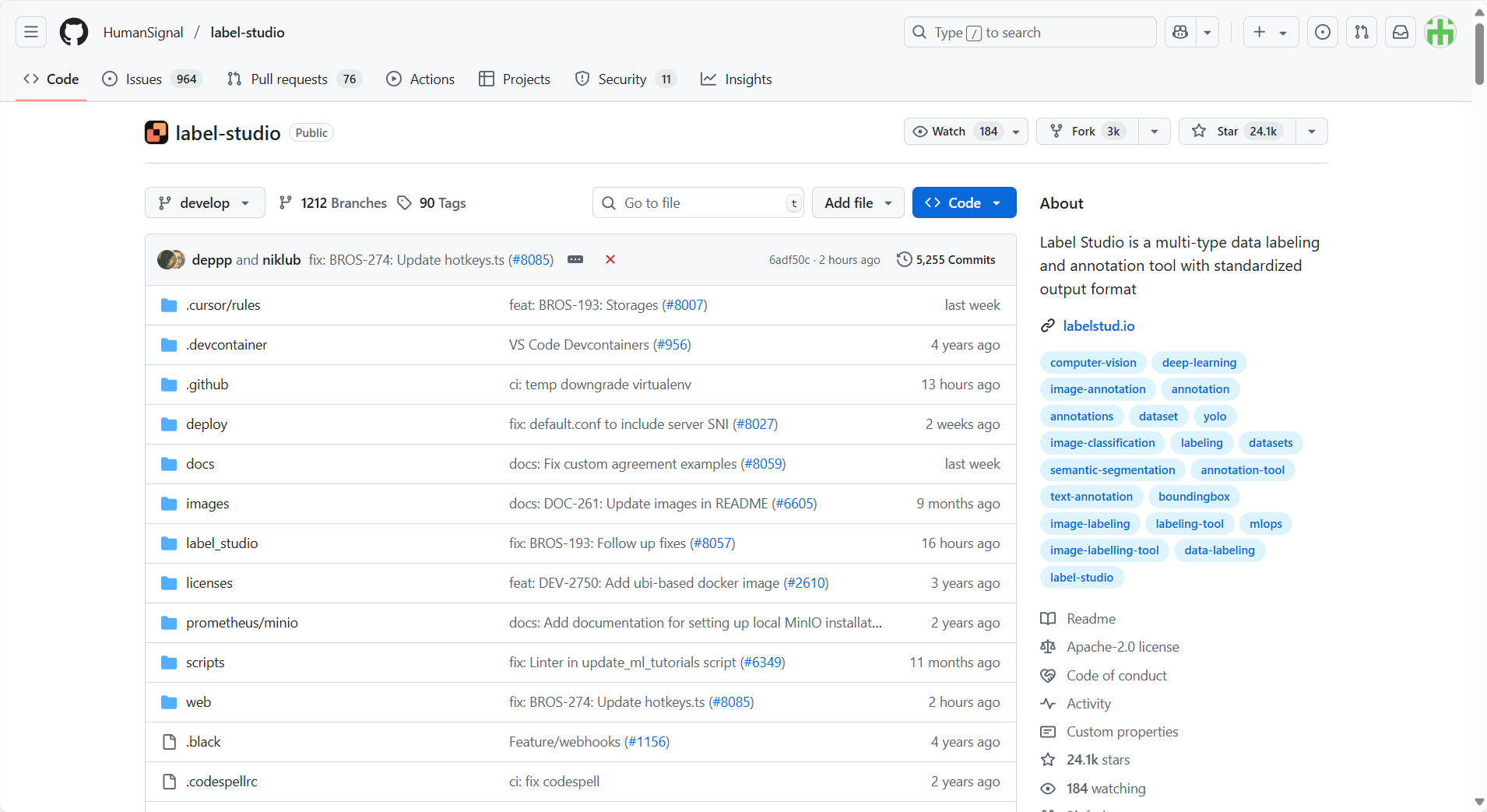The height and width of the screenshot is (812, 1487).
Task: Open 5,255 Commits history
Action: tap(946, 259)
